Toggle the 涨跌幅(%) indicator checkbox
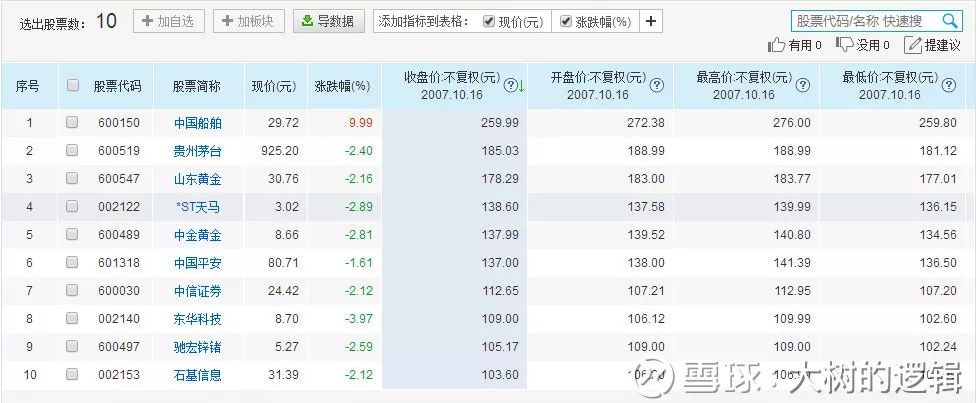 566,22
